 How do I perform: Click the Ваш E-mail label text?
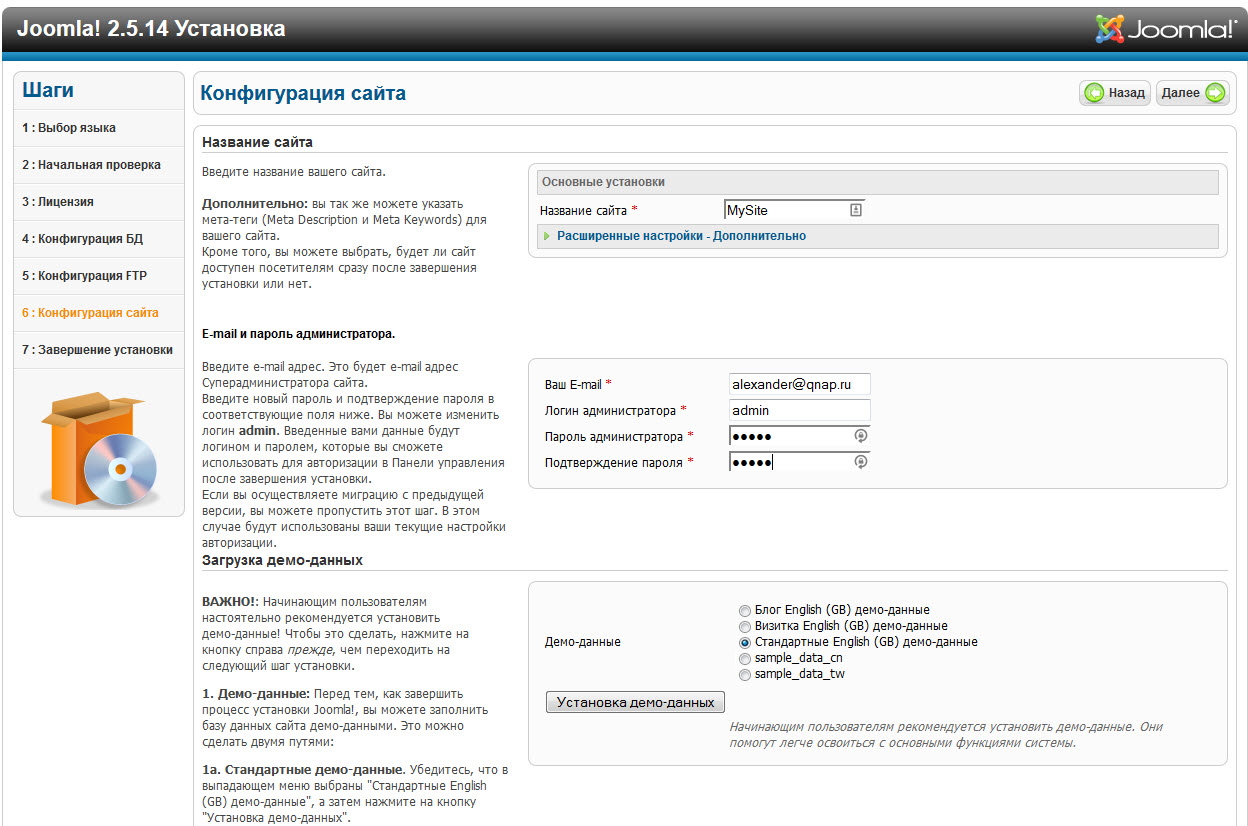point(575,384)
